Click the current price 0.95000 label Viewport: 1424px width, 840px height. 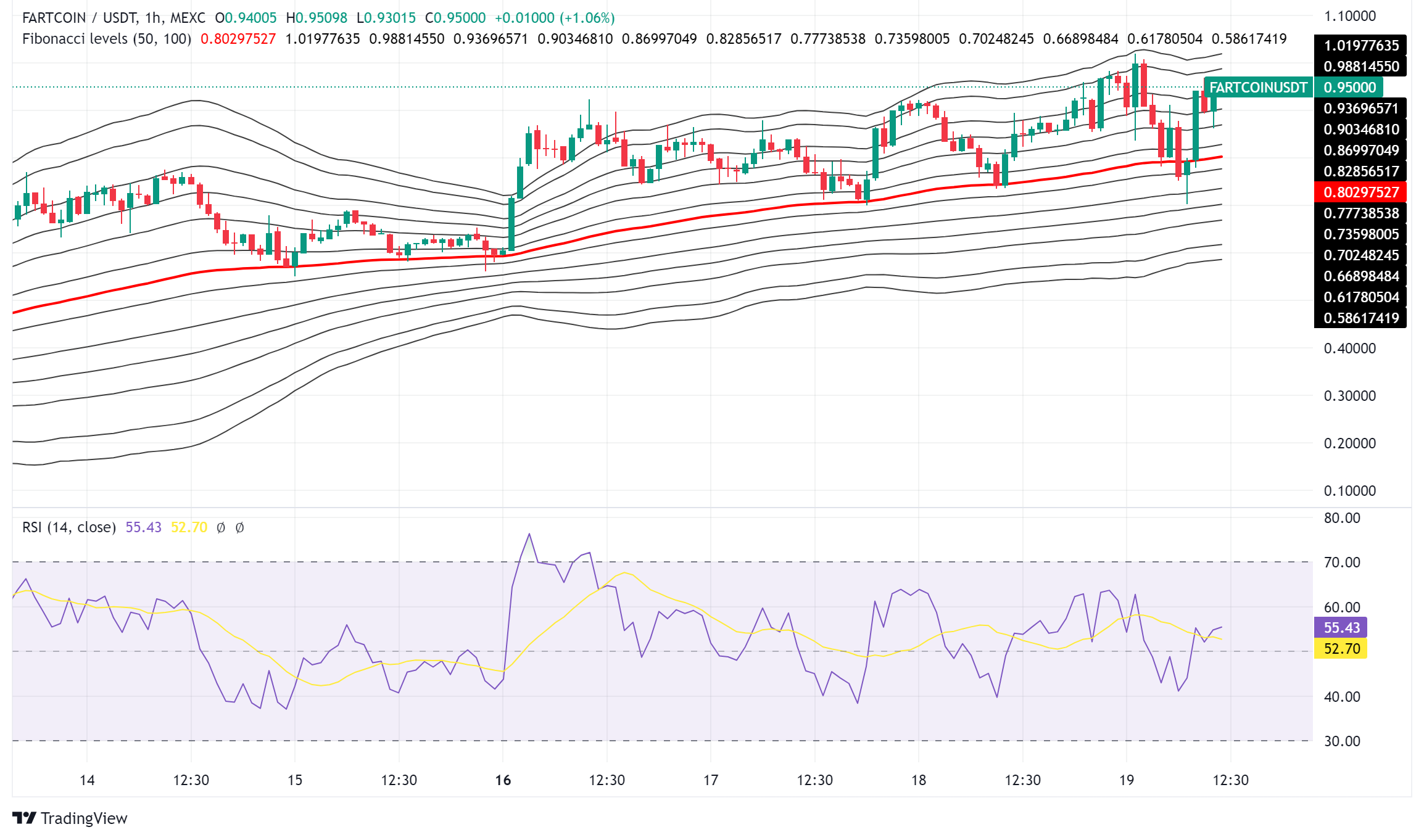pos(1349,88)
